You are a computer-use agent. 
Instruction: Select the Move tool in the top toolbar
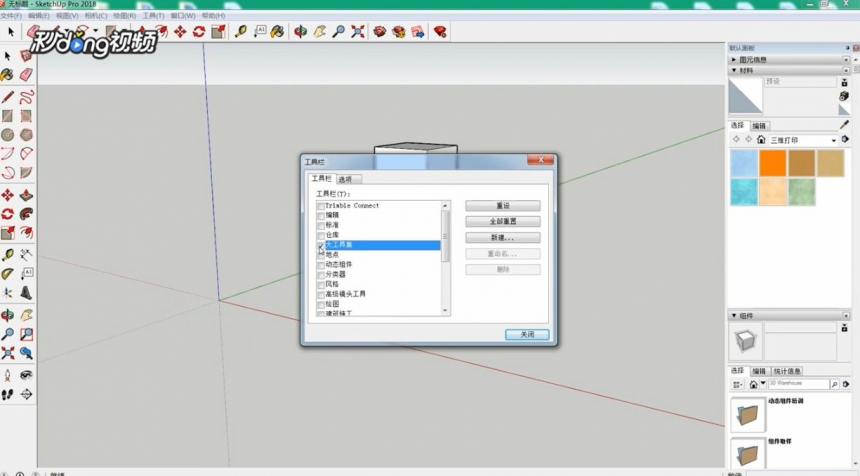click(x=180, y=32)
